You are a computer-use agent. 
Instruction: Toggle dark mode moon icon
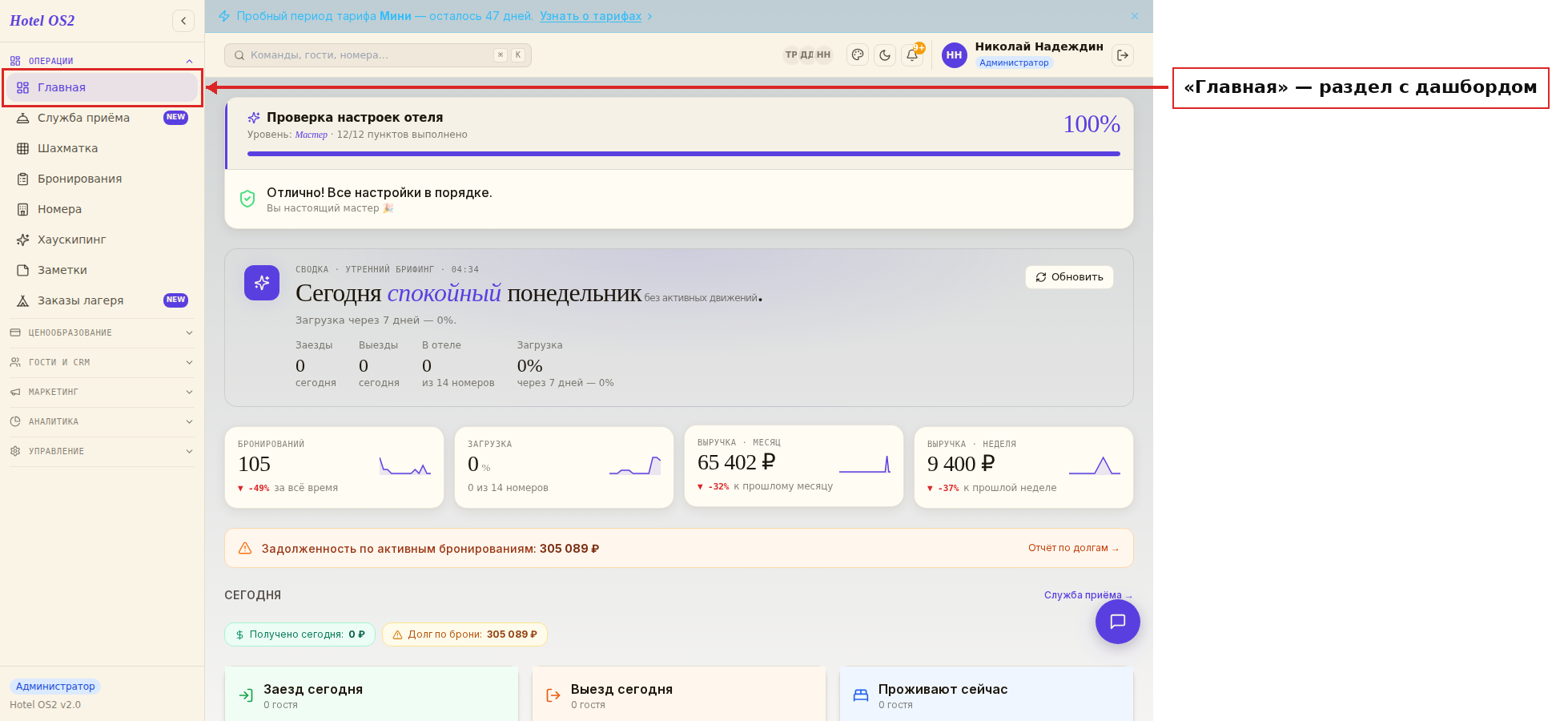pyautogui.click(x=885, y=55)
